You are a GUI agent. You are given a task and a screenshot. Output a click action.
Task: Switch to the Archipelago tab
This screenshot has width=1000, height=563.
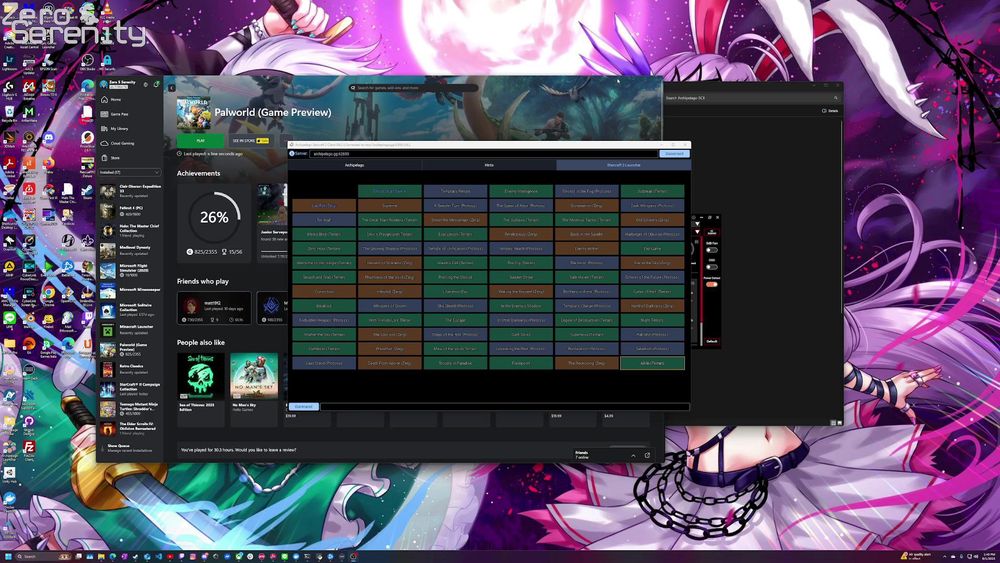tap(355, 165)
